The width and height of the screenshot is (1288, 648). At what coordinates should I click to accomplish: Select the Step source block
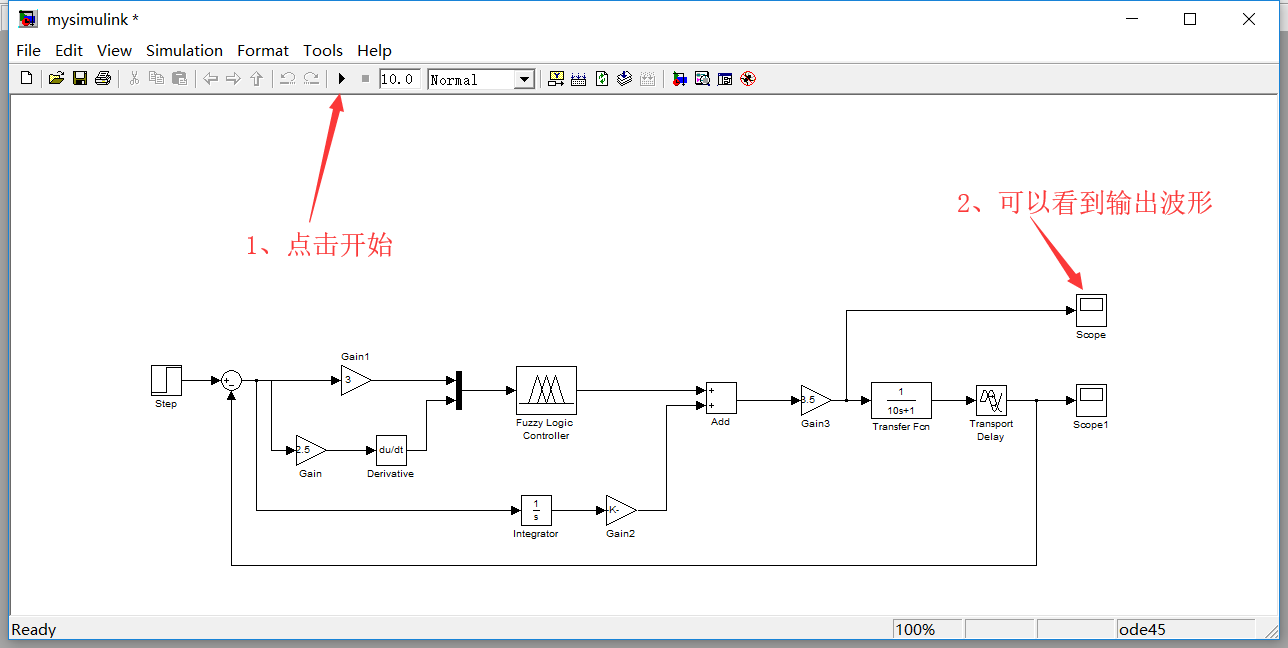click(x=166, y=380)
